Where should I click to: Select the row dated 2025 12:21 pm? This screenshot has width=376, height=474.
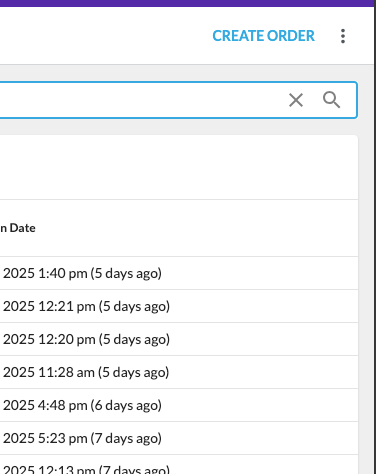(x=179, y=306)
